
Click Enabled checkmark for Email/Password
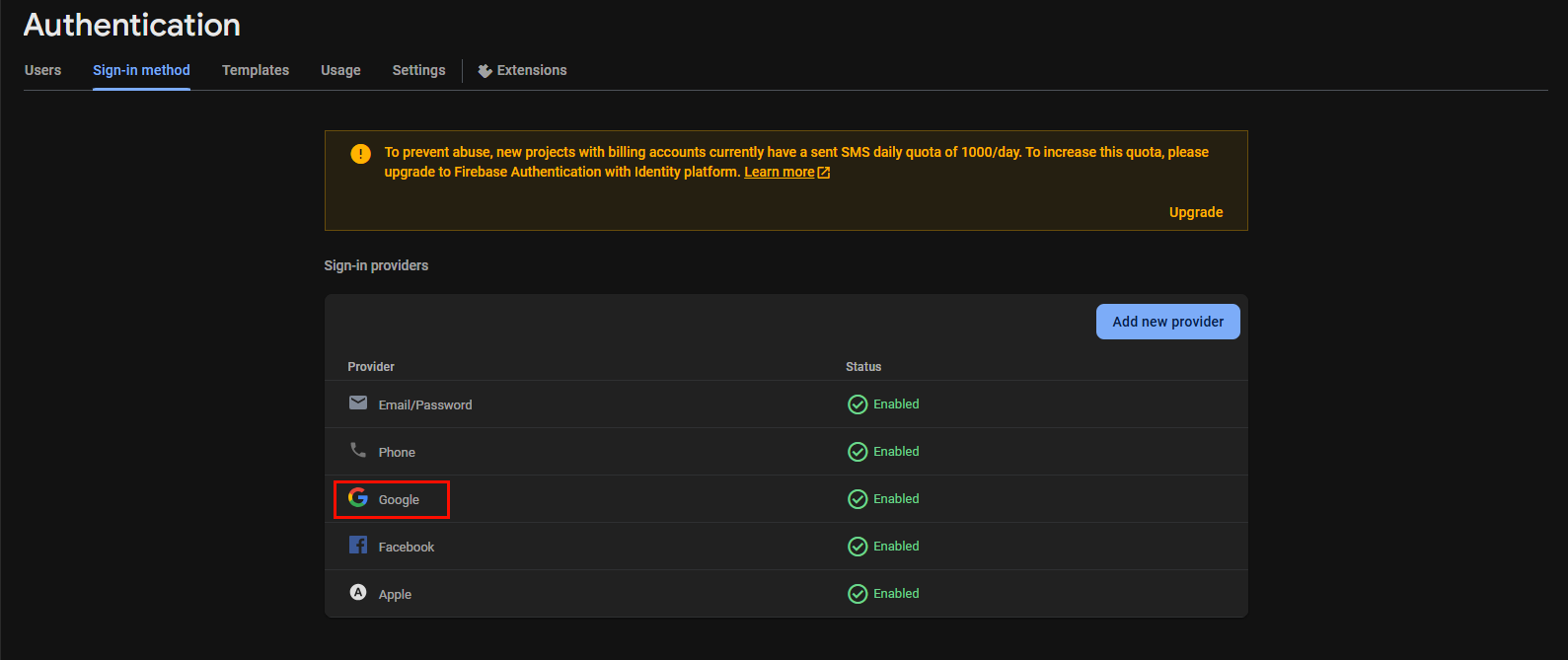click(x=858, y=404)
